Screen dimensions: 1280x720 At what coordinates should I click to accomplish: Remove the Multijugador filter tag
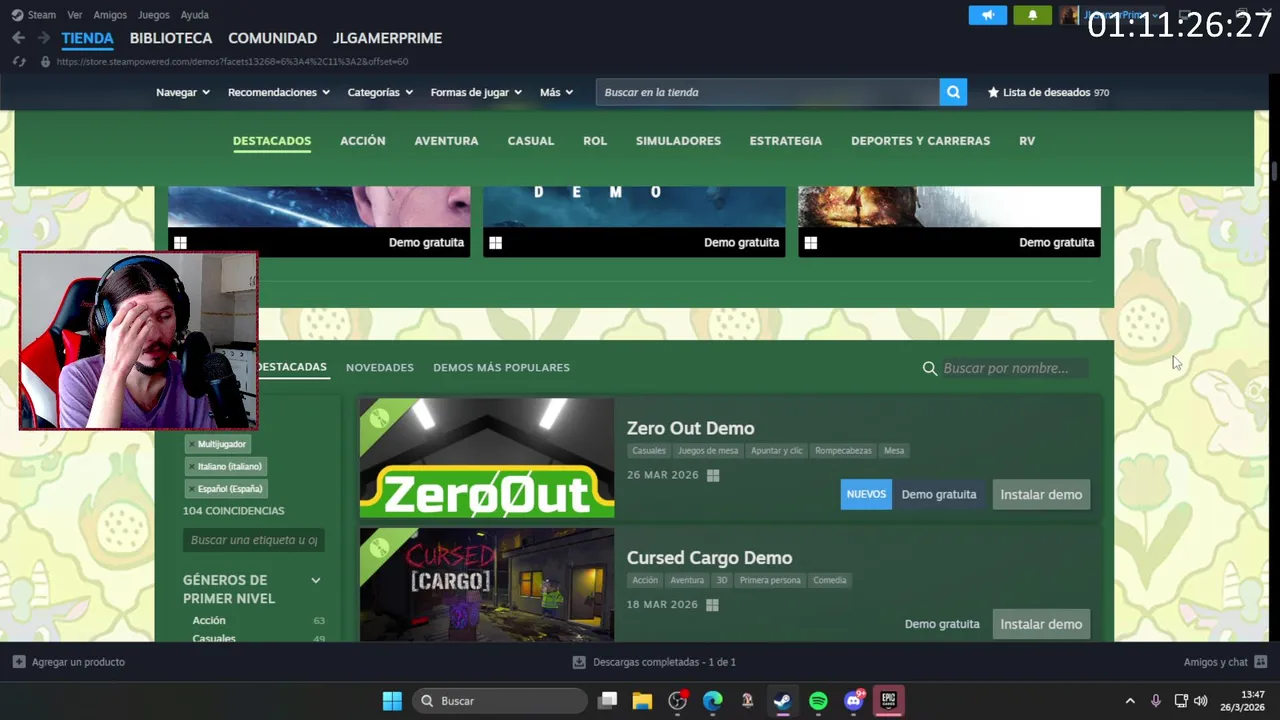click(x=191, y=444)
